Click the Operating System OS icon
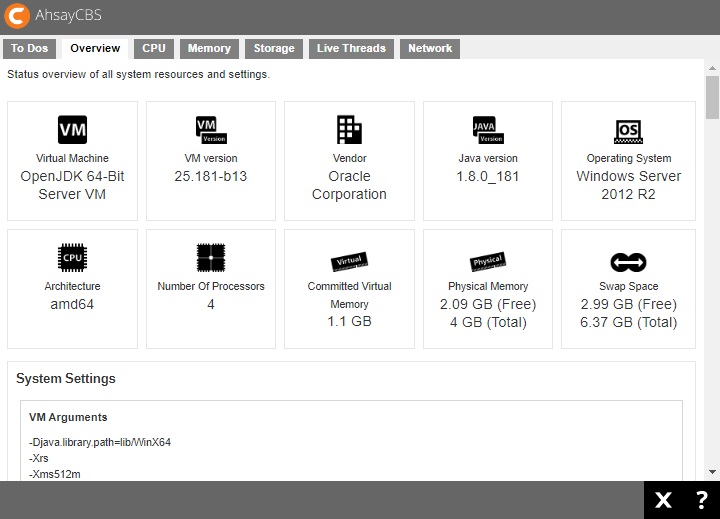The height and width of the screenshot is (519, 720). [628, 130]
